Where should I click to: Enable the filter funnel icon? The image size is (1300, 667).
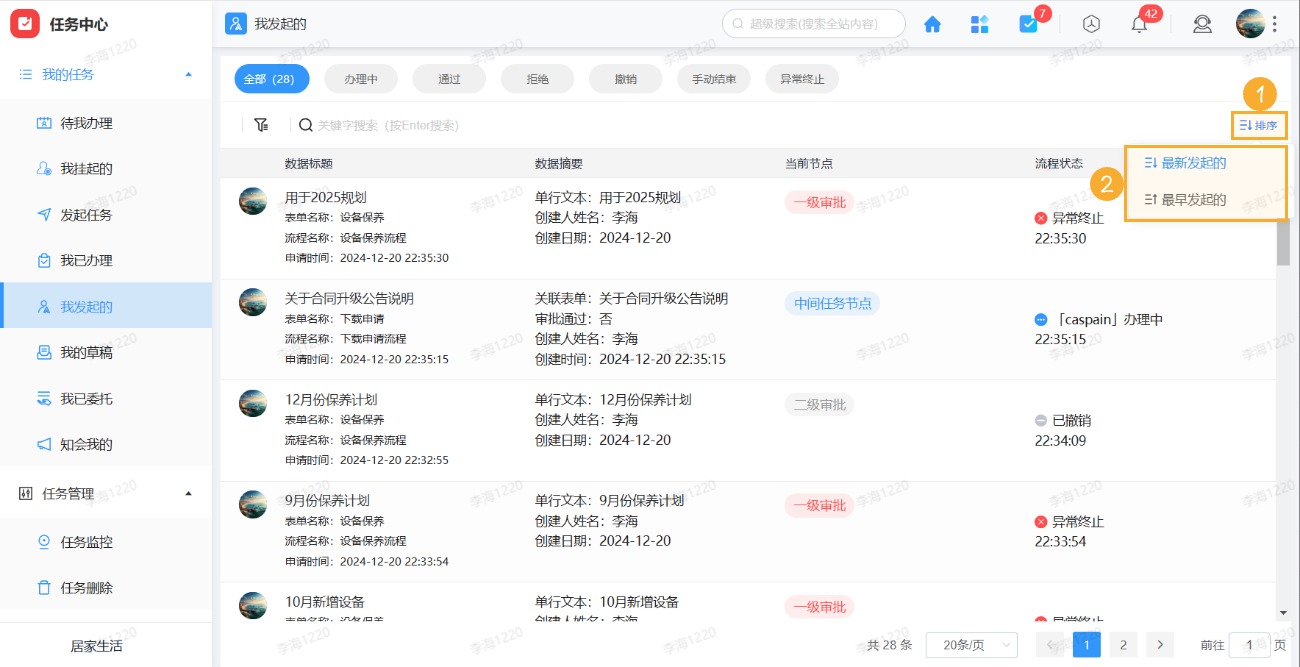[x=261, y=125]
